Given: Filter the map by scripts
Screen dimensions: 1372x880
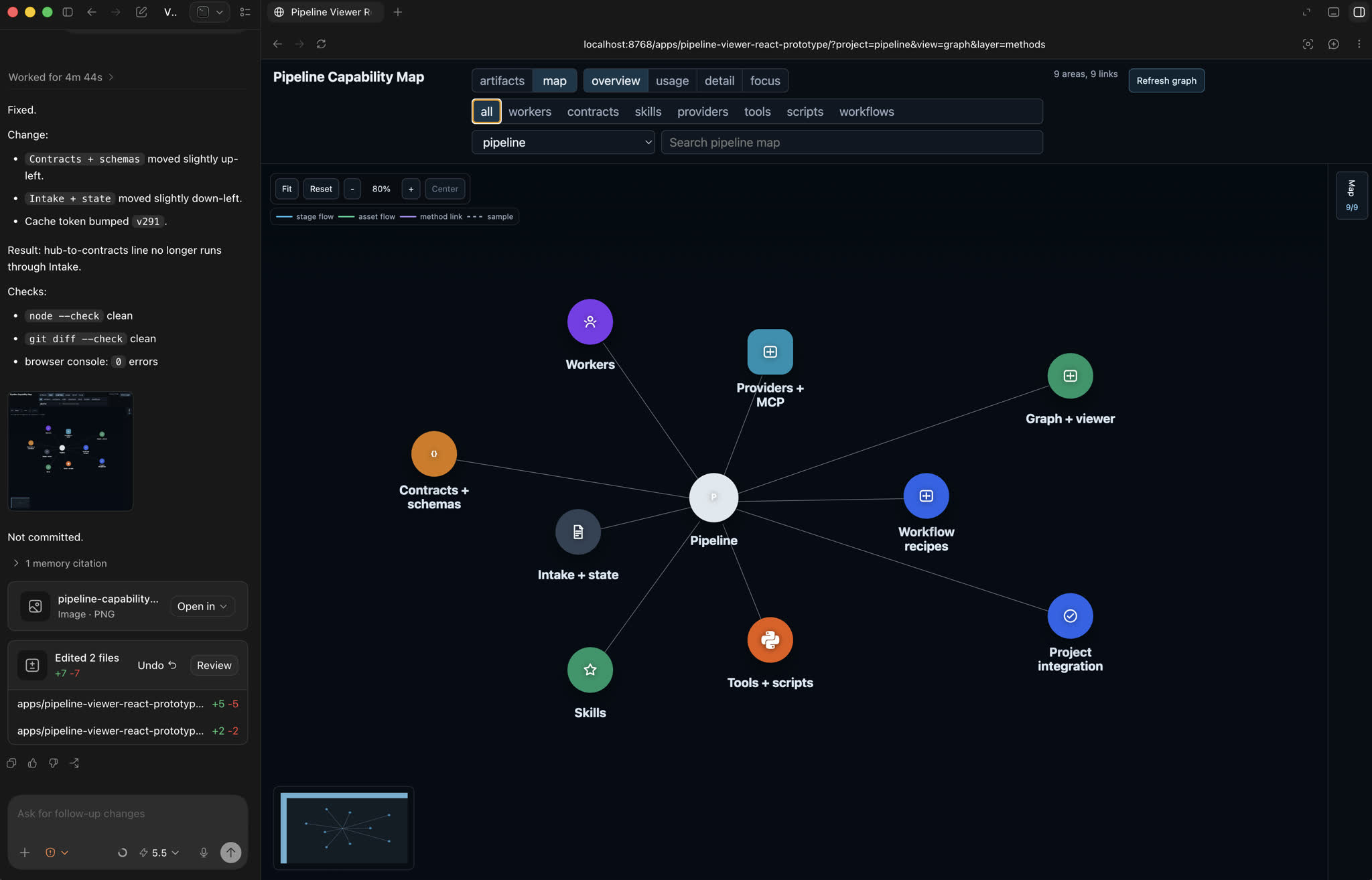Looking at the screenshot, I should [805, 111].
